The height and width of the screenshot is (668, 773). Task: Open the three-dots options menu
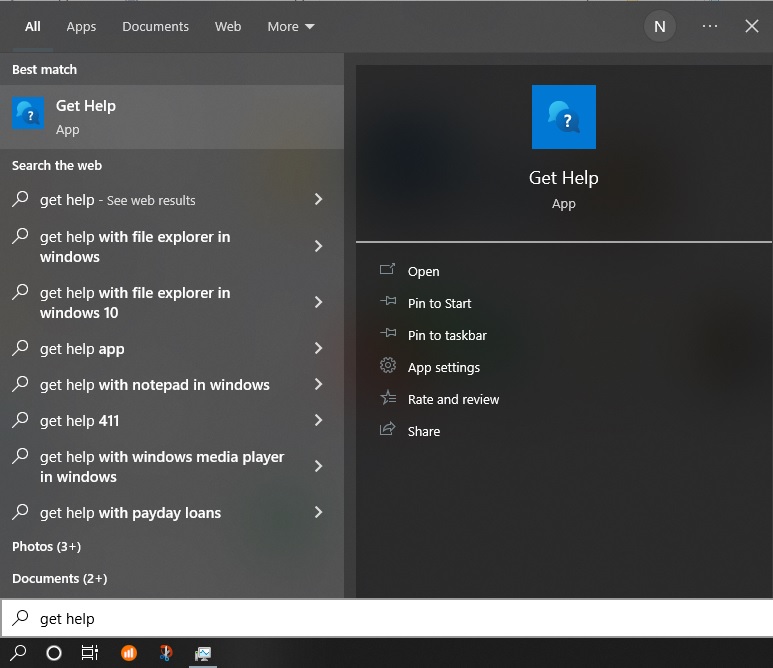(710, 26)
